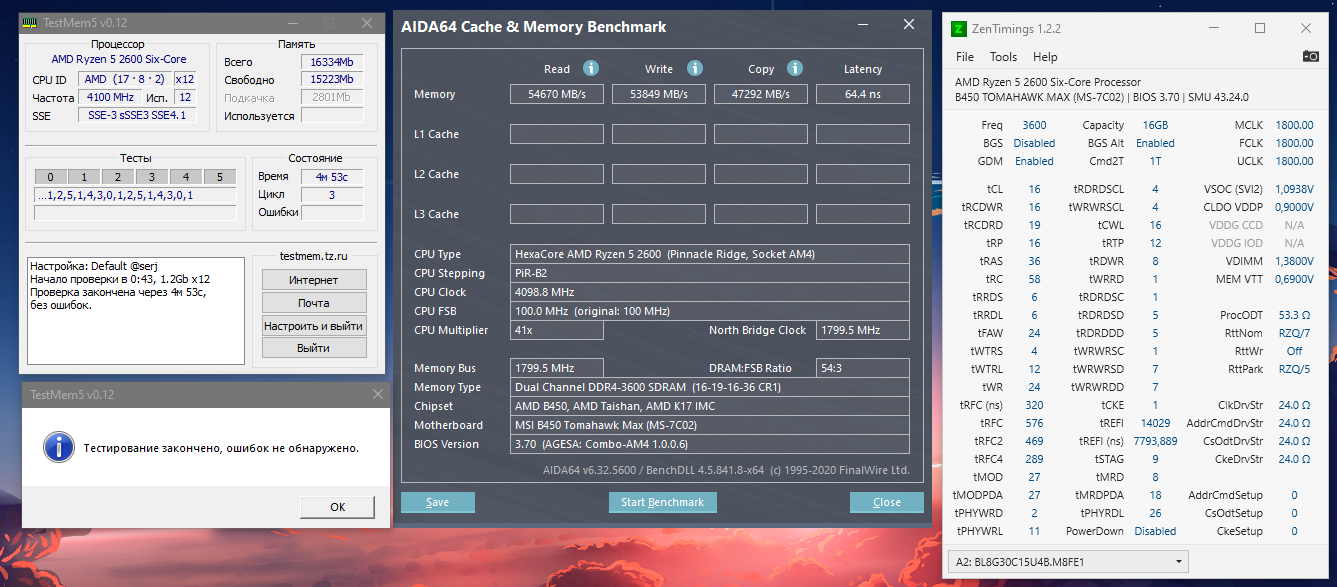
Task: Click the Memory Write value 53849 MB/s
Action: pos(658,94)
